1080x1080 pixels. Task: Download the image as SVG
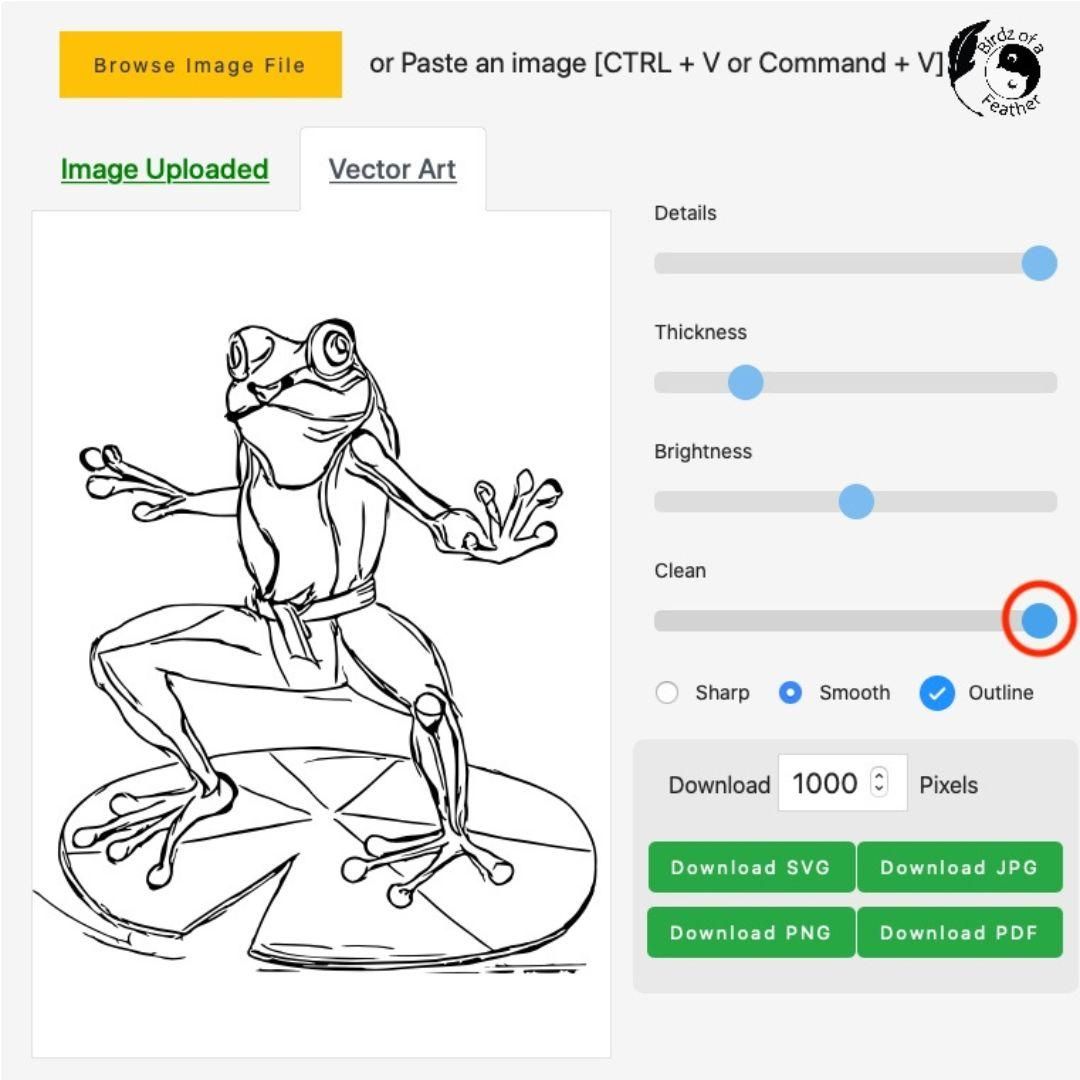[751, 867]
